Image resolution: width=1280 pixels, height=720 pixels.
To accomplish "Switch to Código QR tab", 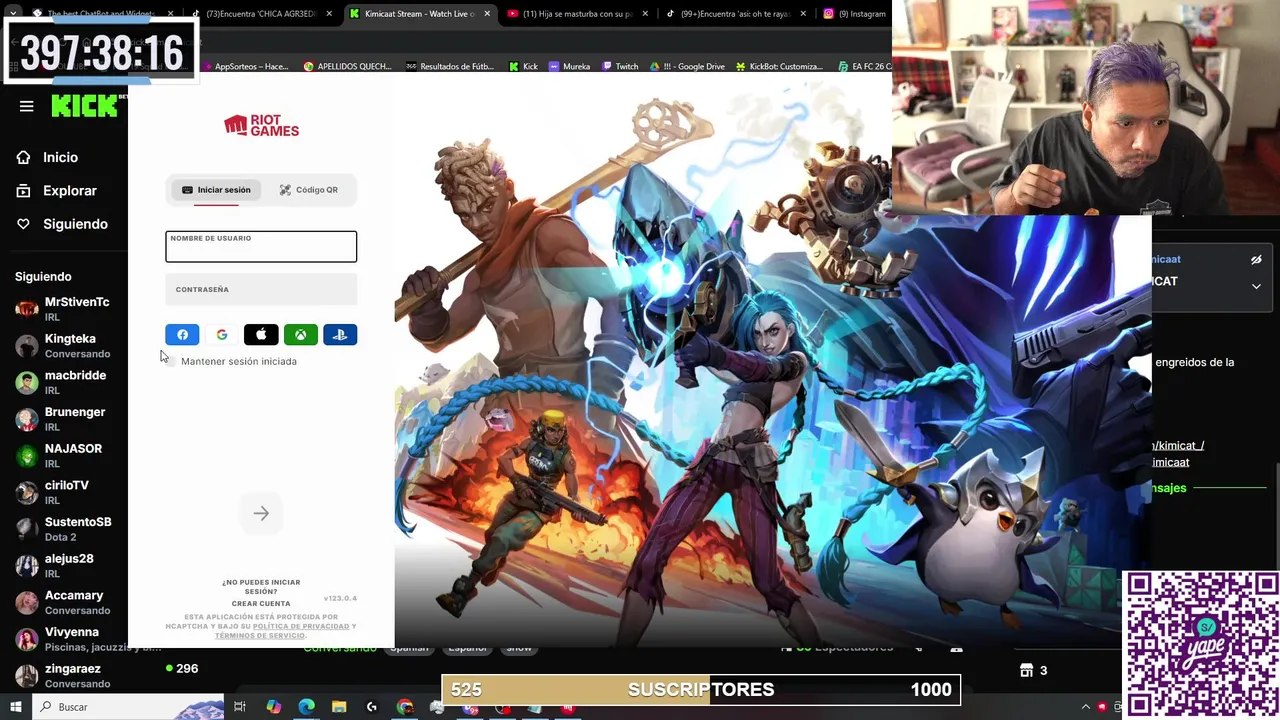I will pos(308,190).
